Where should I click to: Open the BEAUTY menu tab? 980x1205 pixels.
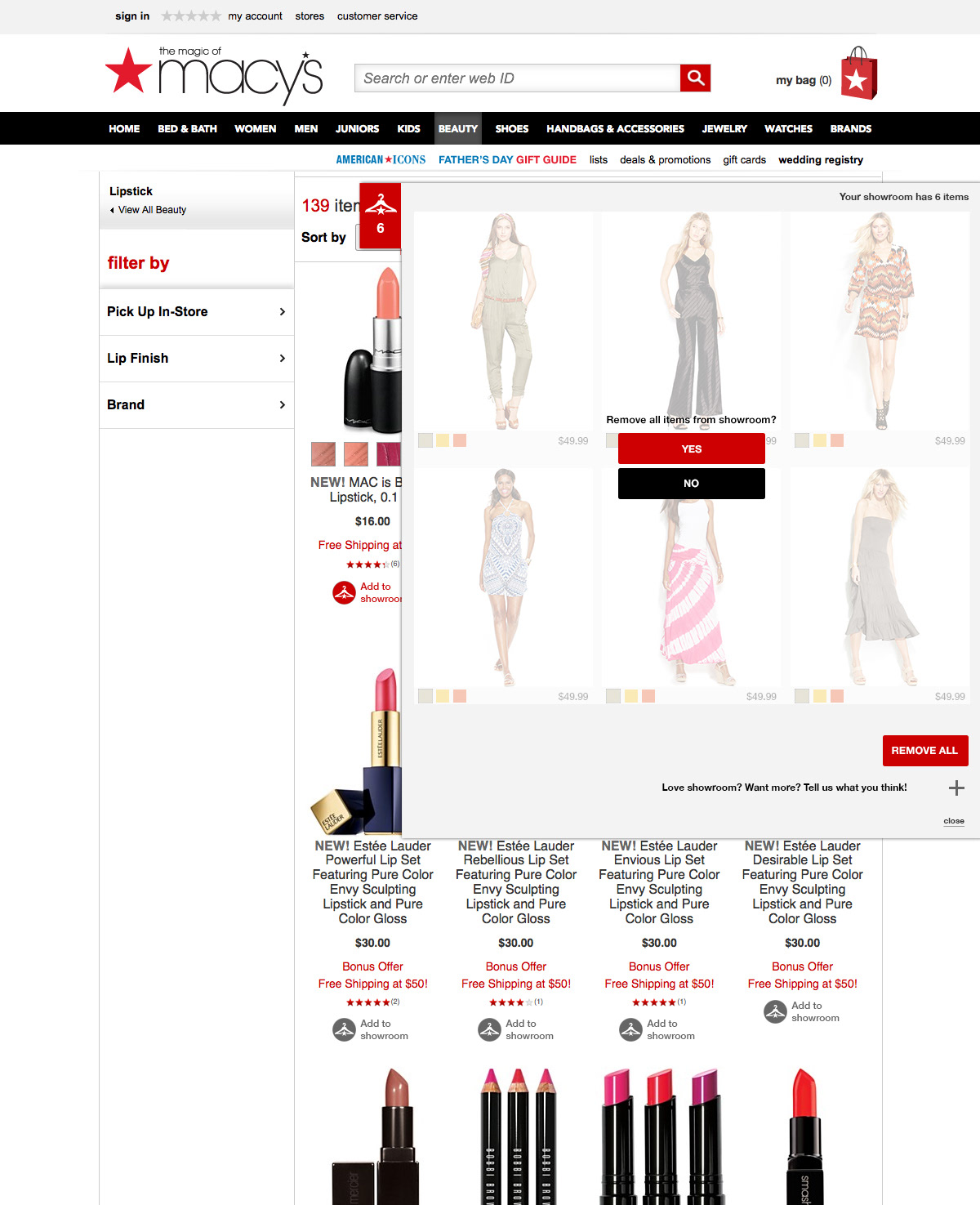pyautogui.click(x=457, y=128)
